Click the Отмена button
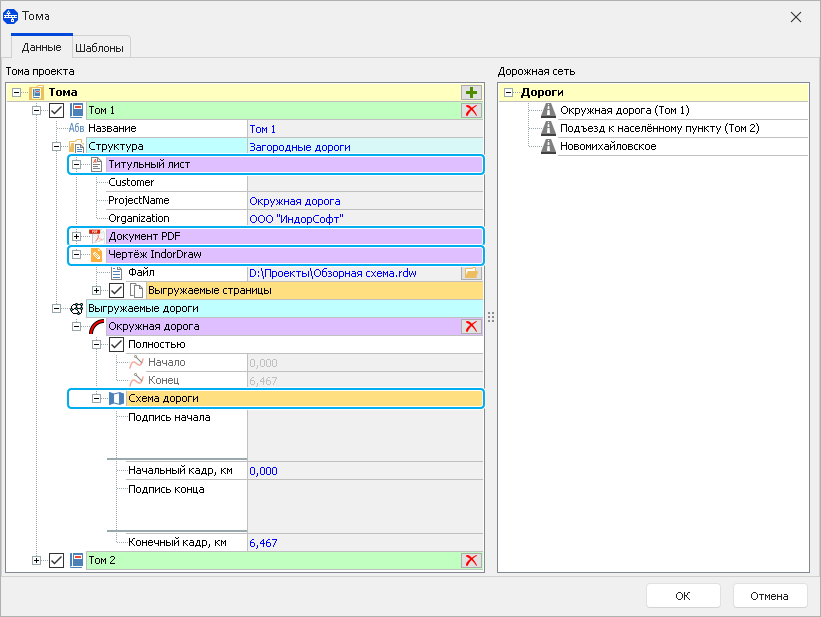Screen dimensions: 821x617 point(769,596)
